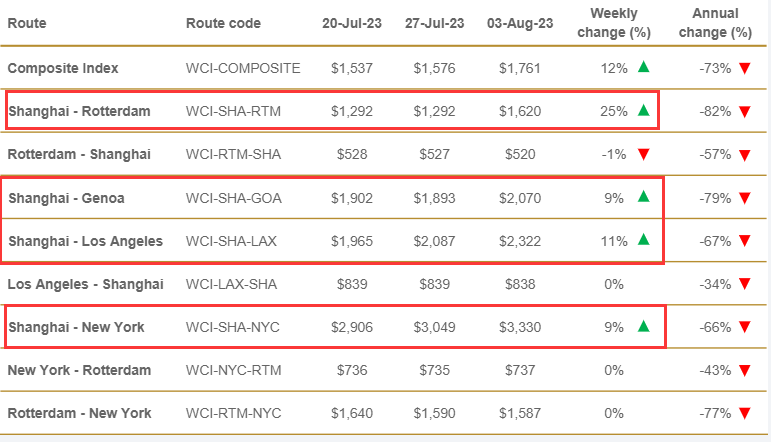Click the New York - Rotterdam route name
Screen dimensions: 771x442
click(x=79, y=370)
